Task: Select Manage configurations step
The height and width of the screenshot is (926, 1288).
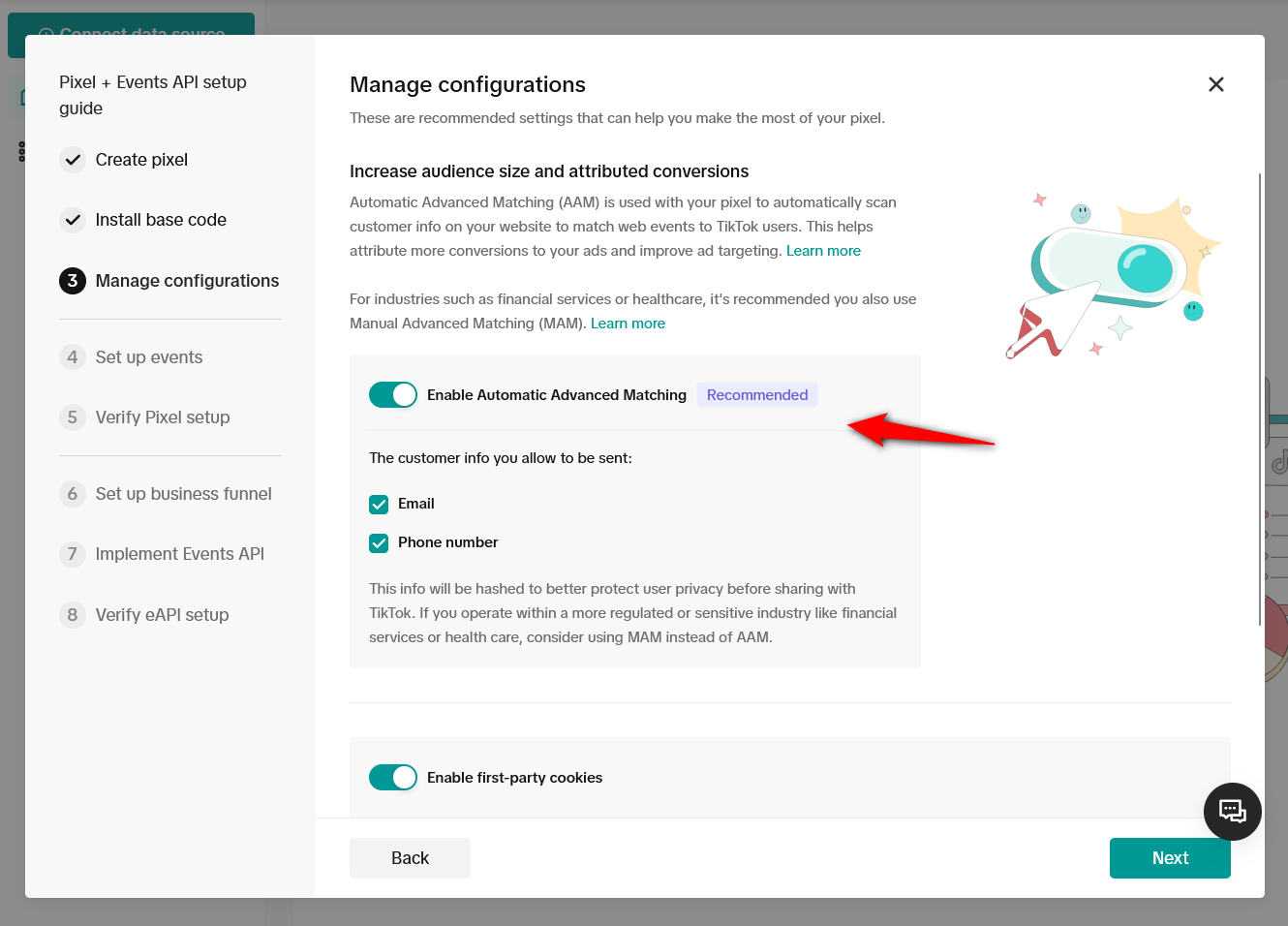Action: click(187, 281)
